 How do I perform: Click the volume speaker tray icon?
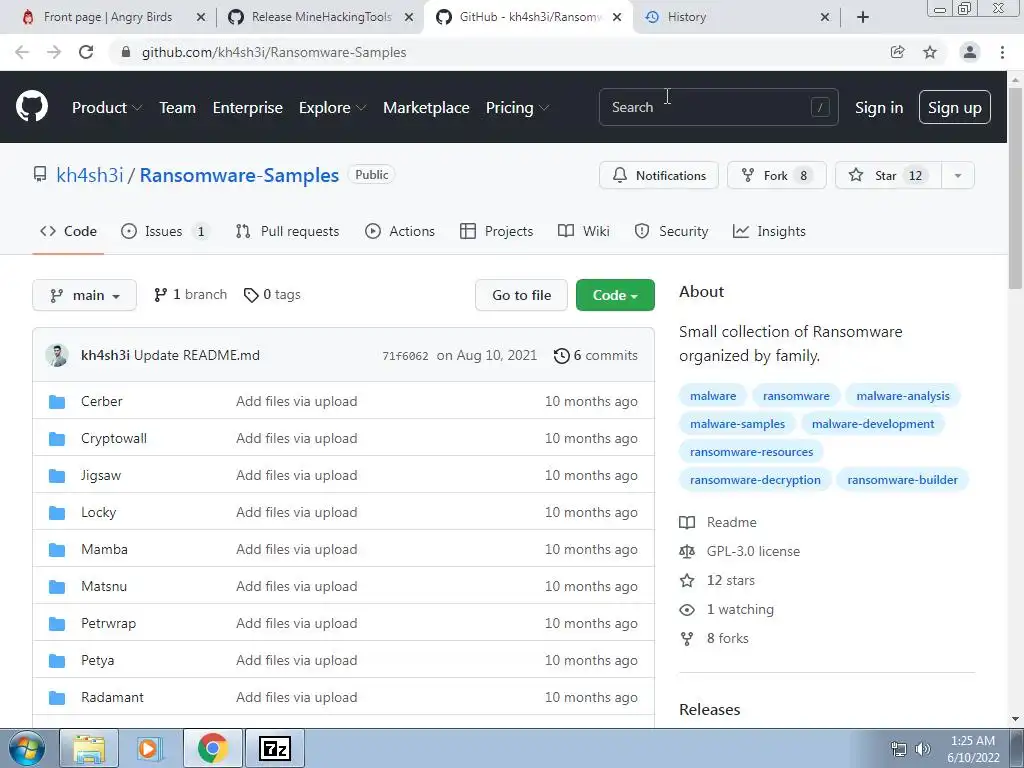point(922,749)
